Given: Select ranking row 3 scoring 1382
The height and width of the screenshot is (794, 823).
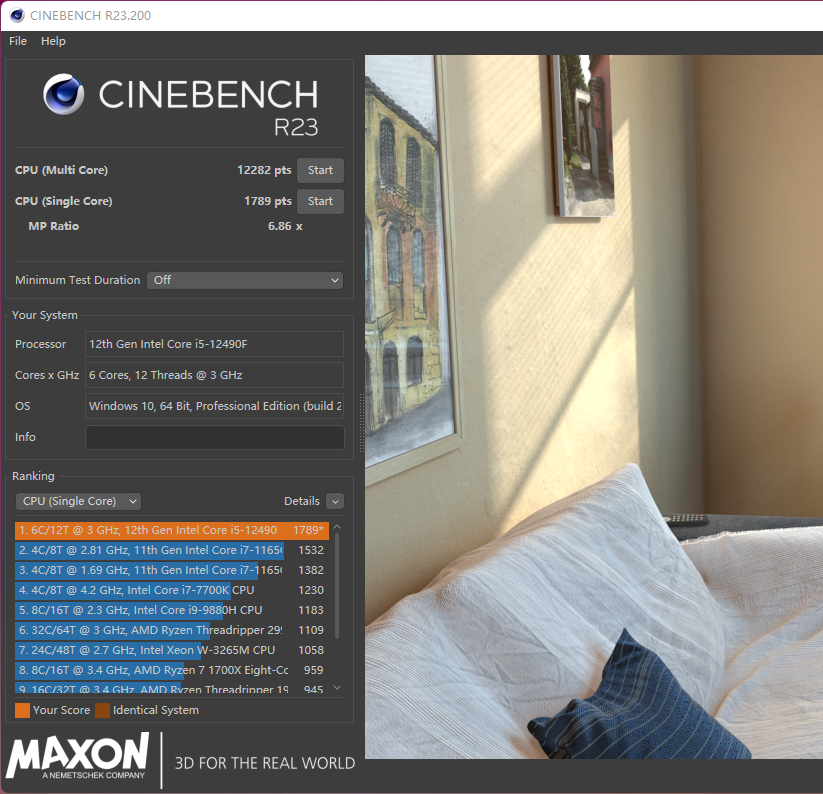Looking at the screenshot, I should (172, 570).
